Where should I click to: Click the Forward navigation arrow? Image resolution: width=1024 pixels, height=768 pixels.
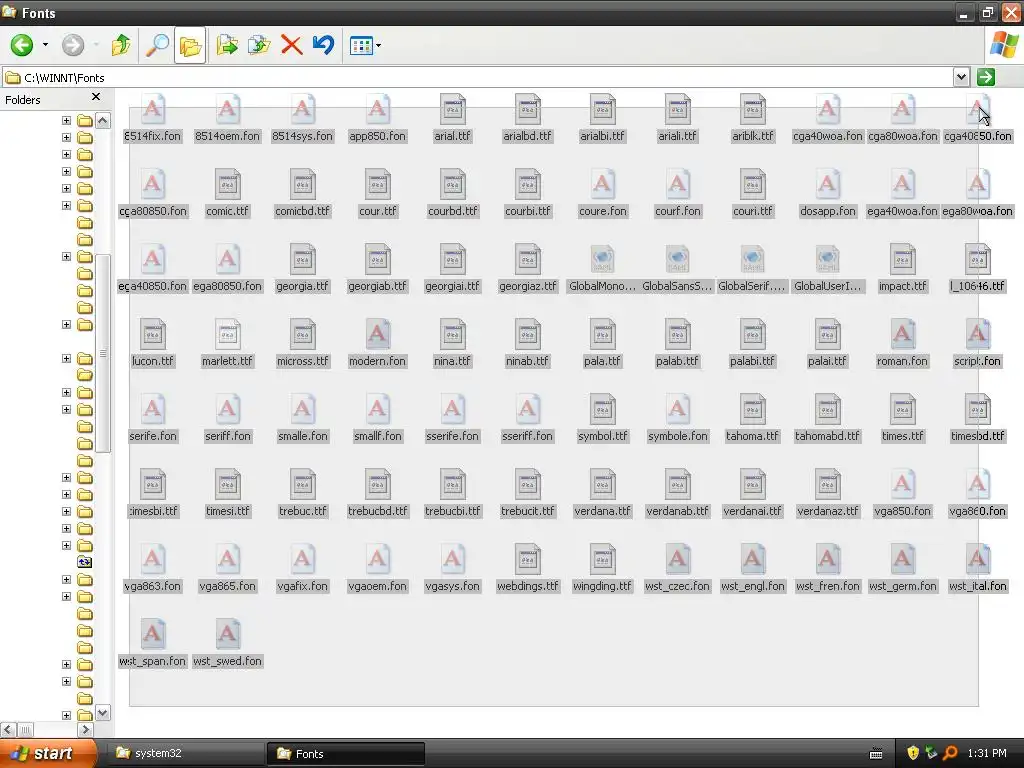pyautogui.click(x=72, y=45)
